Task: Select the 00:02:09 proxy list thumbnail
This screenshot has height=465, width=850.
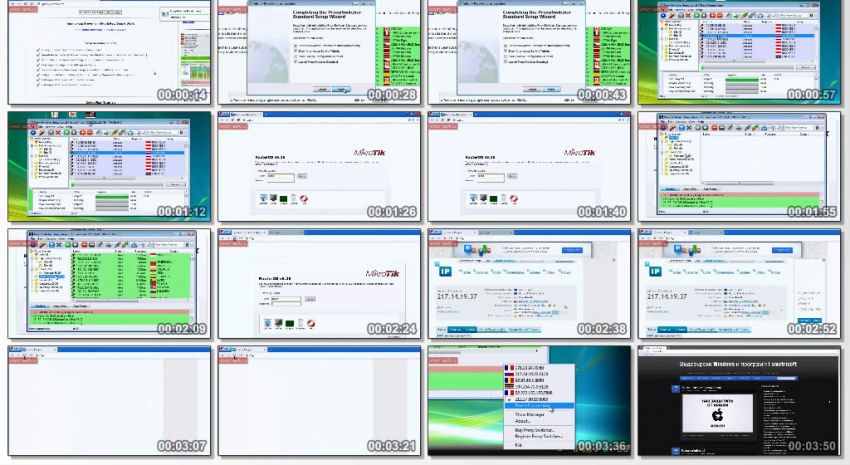Action: (x=110, y=284)
